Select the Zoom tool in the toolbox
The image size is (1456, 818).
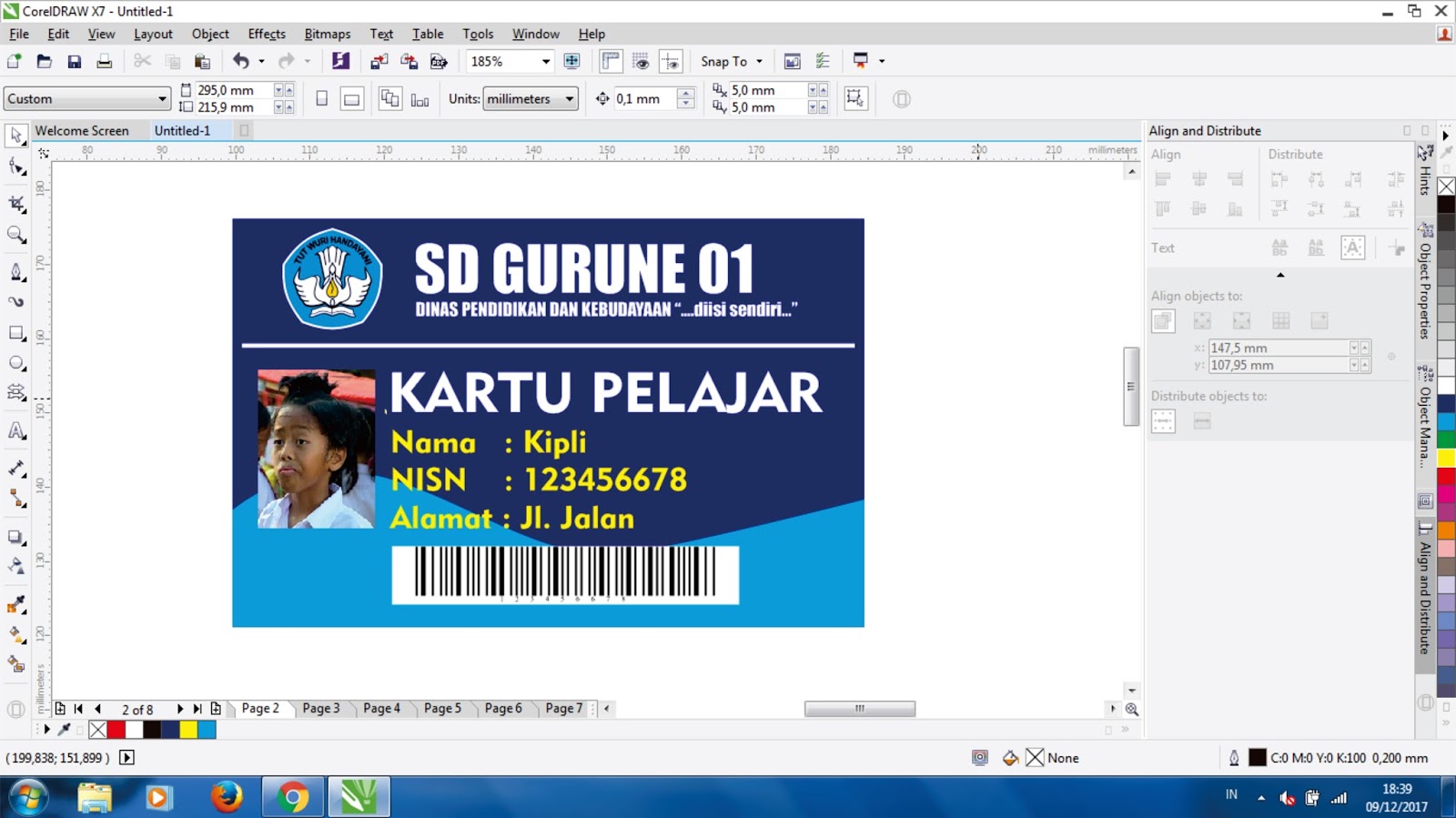(16, 235)
